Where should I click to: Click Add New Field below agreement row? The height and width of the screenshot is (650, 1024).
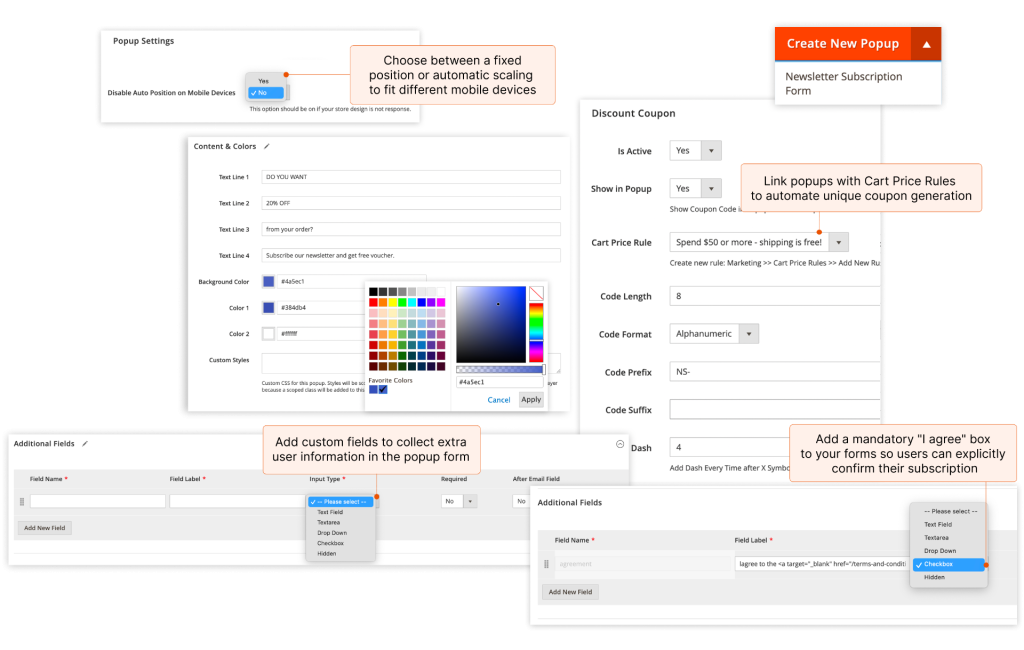coord(570,592)
